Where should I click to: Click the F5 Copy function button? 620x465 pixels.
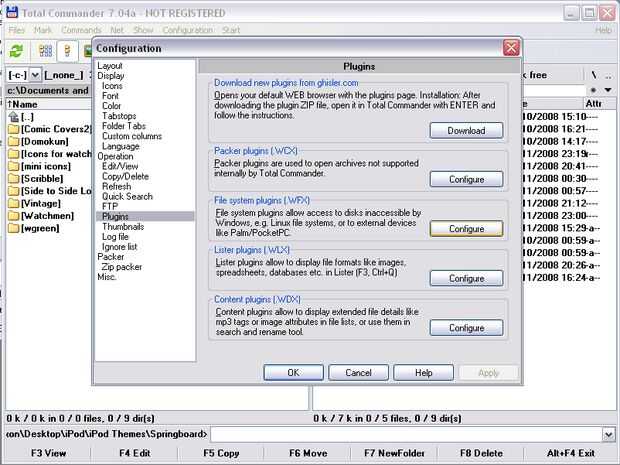tap(221, 453)
